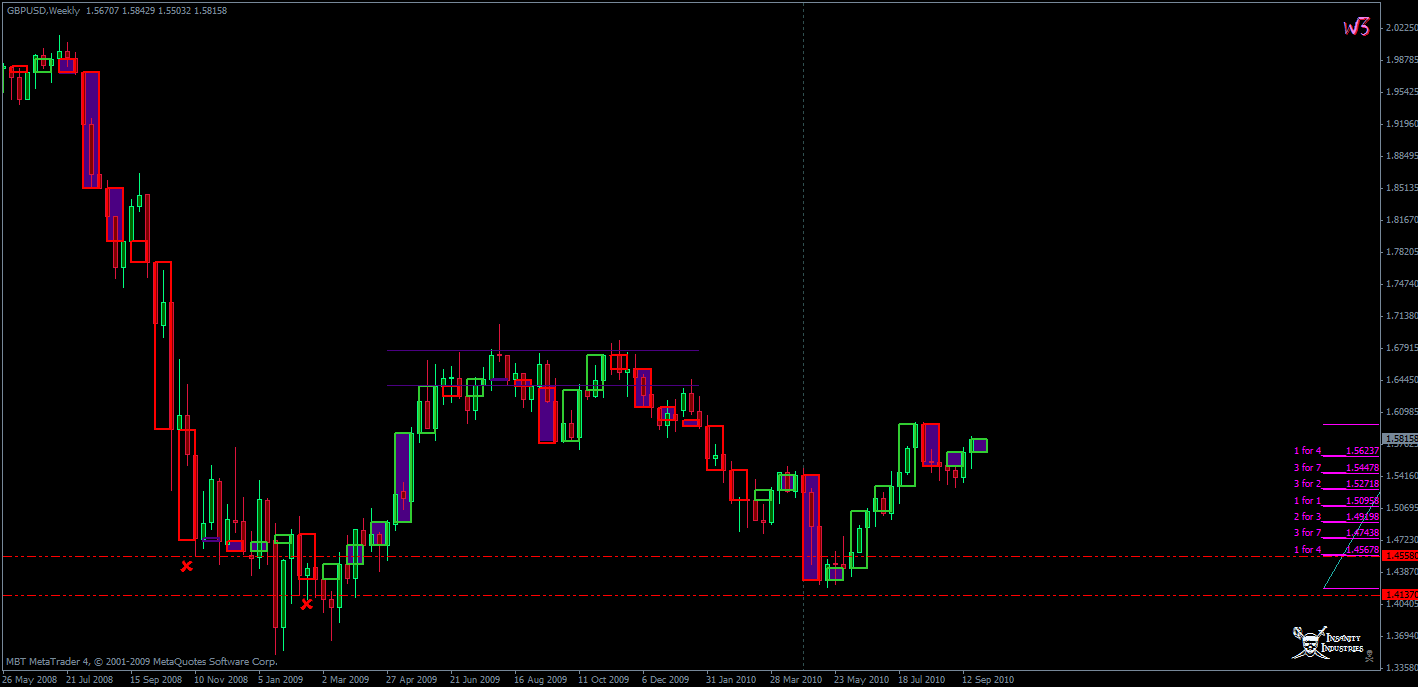Click the 2 Mar 2009 date label
This screenshot has height=687, width=1418.
346,679
